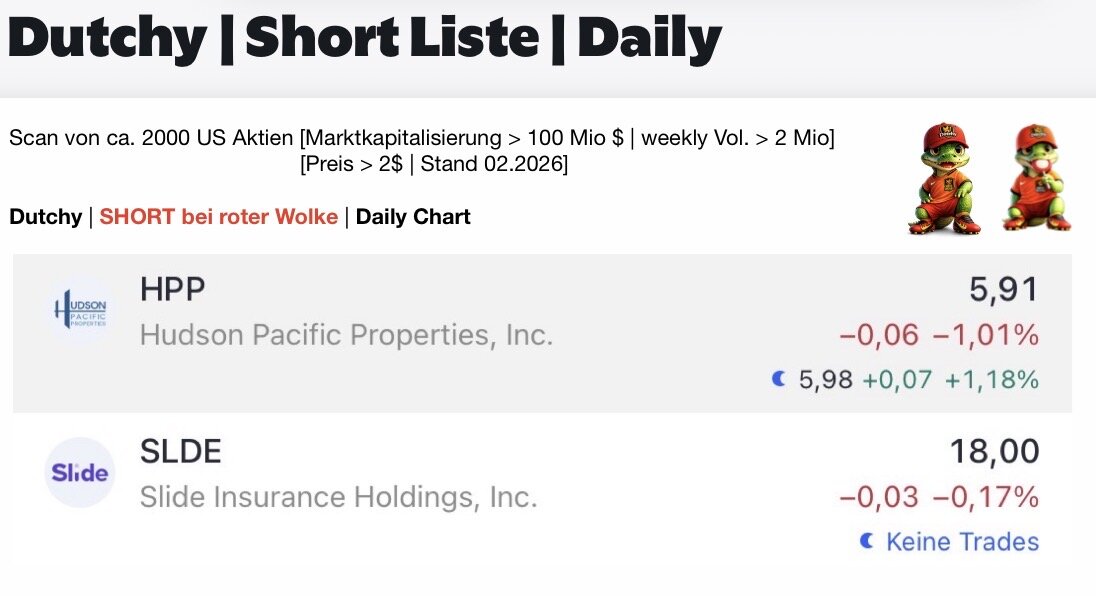
Task: Click the Daily Chart label
Action: click(x=413, y=217)
